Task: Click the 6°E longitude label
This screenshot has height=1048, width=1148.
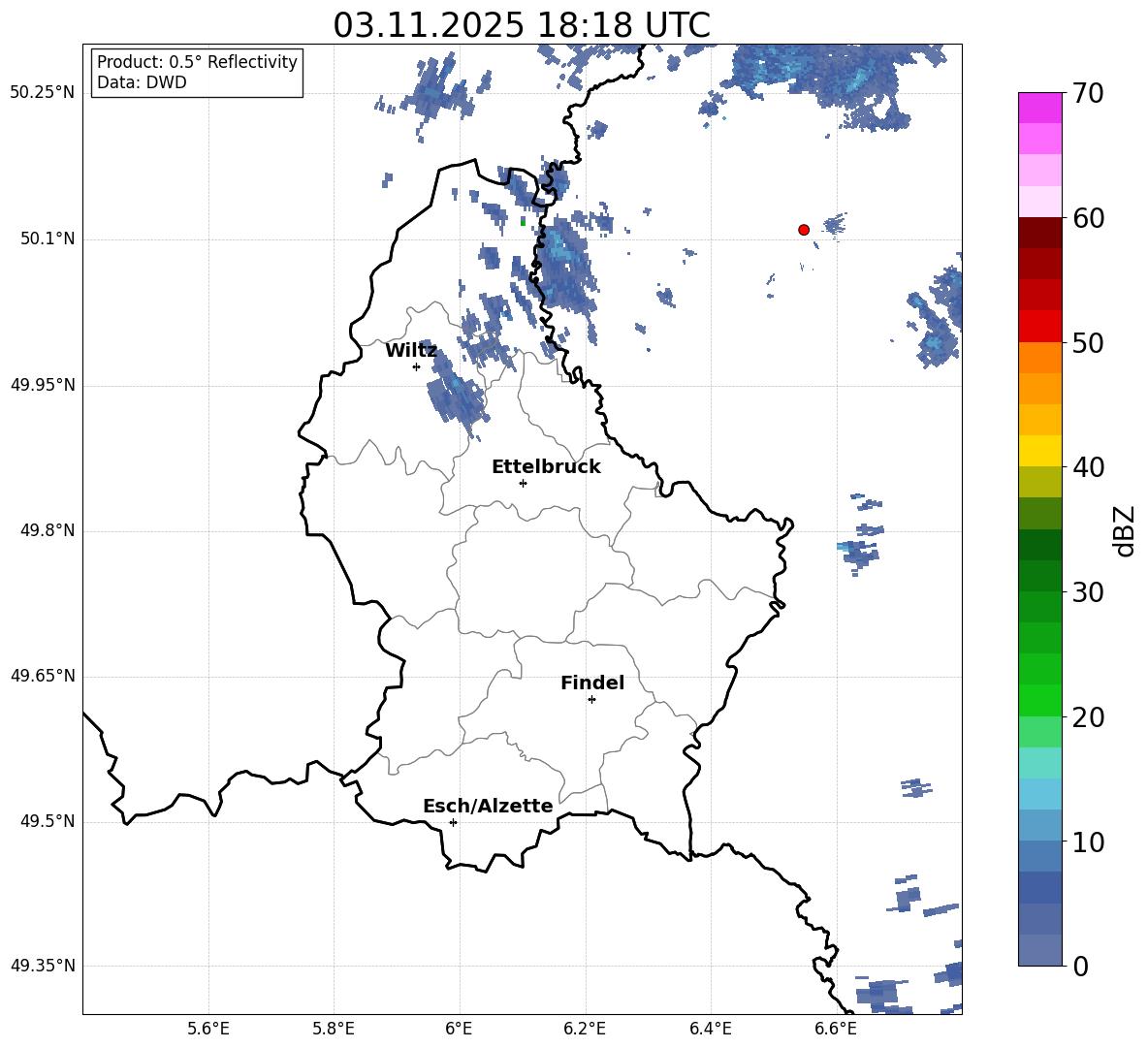Action: pyautogui.click(x=459, y=1029)
